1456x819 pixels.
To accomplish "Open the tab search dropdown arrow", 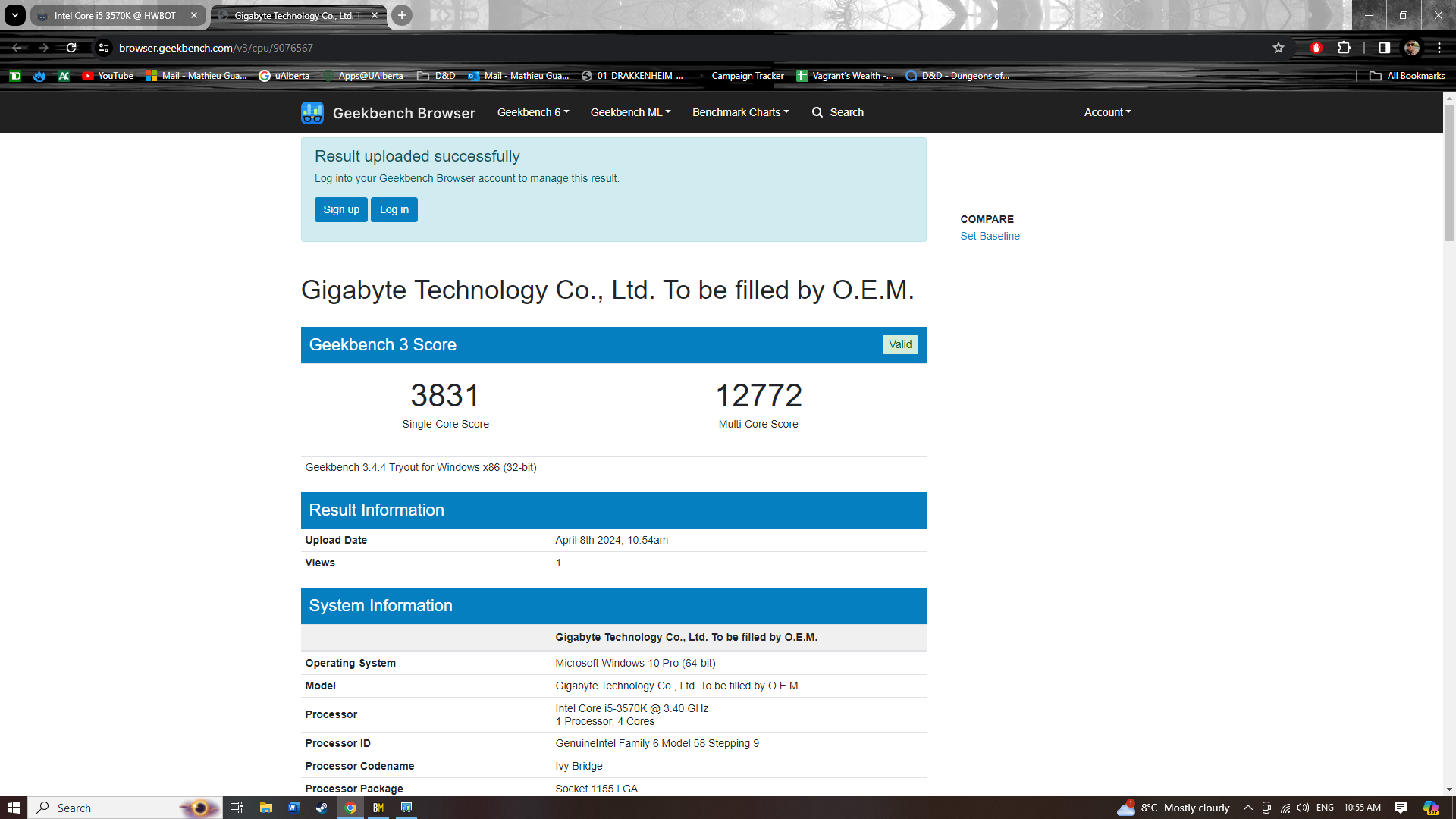I will click(14, 15).
